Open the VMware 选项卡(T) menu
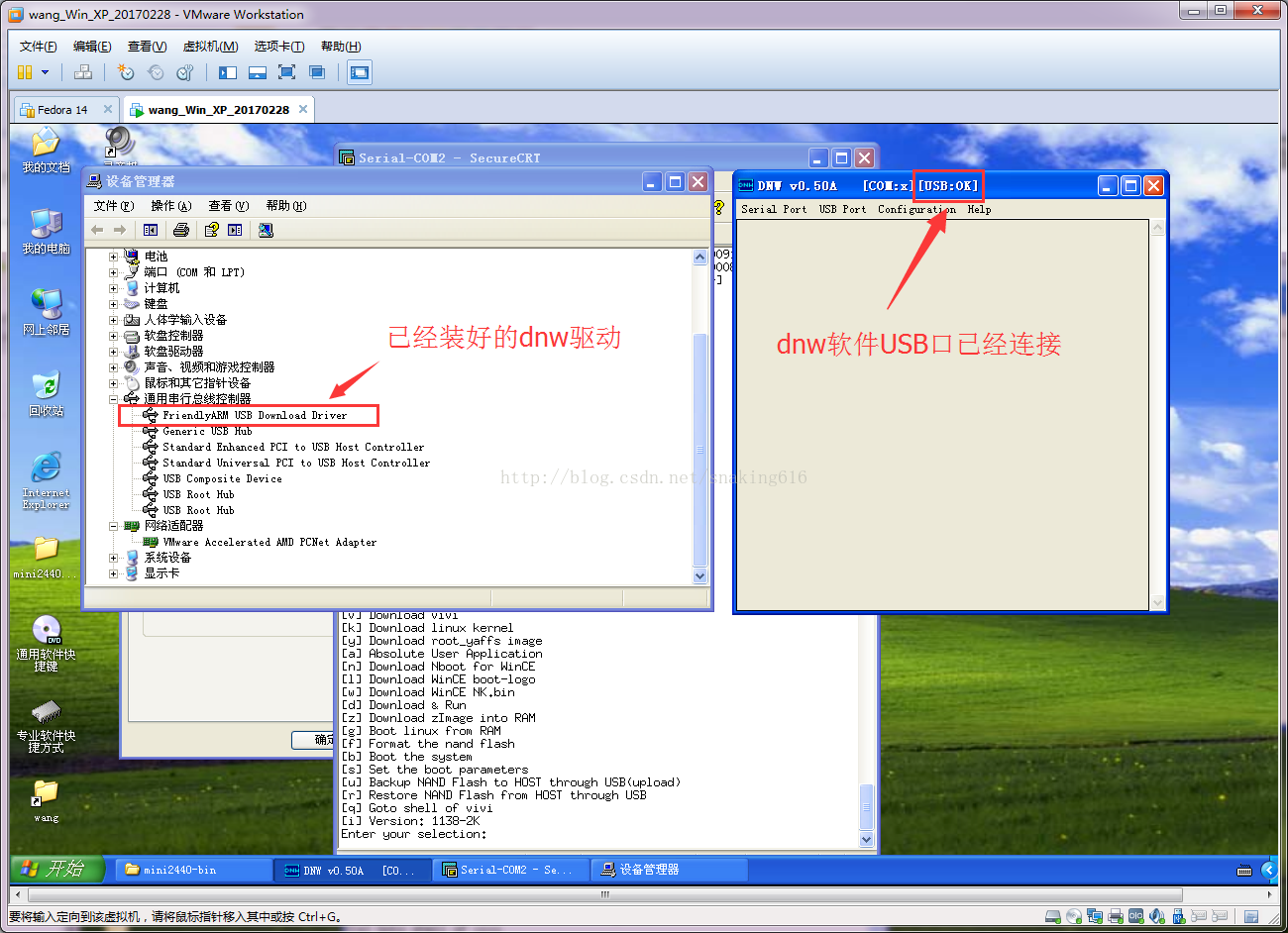The image size is (1288, 933). (x=279, y=47)
